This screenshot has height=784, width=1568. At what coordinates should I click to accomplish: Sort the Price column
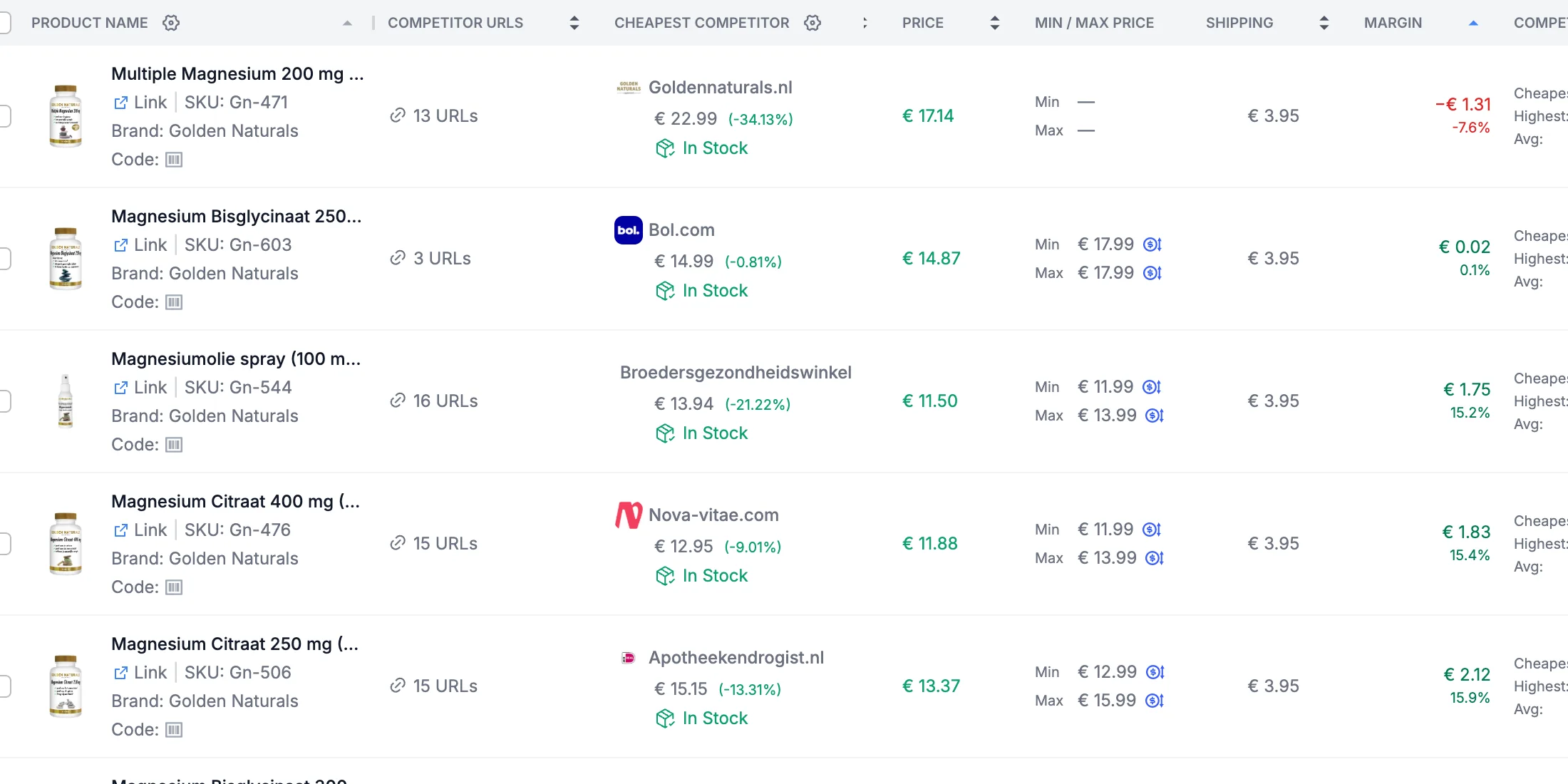(x=995, y=23)
